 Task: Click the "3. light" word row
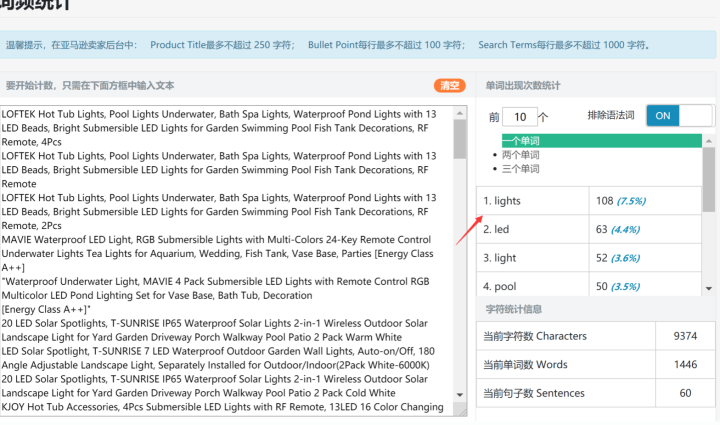point(532,258)
